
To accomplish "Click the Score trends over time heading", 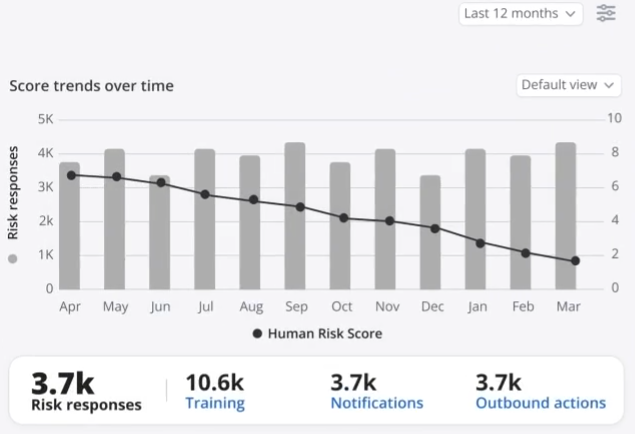I will (91, 86).
